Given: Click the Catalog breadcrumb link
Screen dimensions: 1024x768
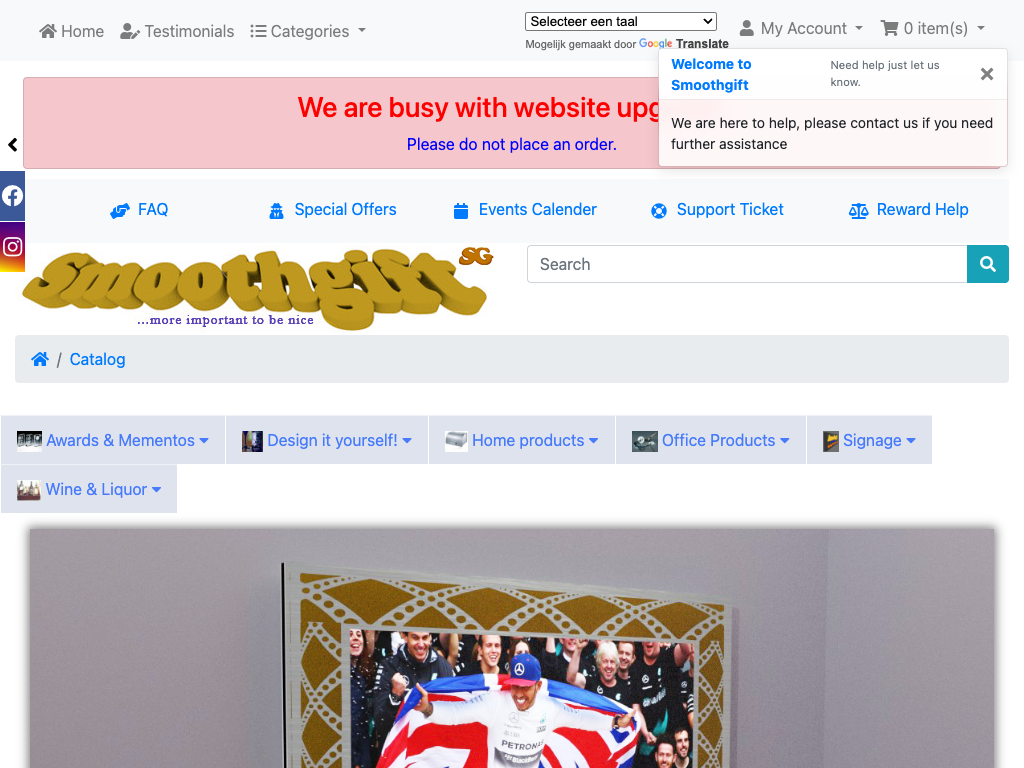Looking at the screenshot, I should point(97,359).
